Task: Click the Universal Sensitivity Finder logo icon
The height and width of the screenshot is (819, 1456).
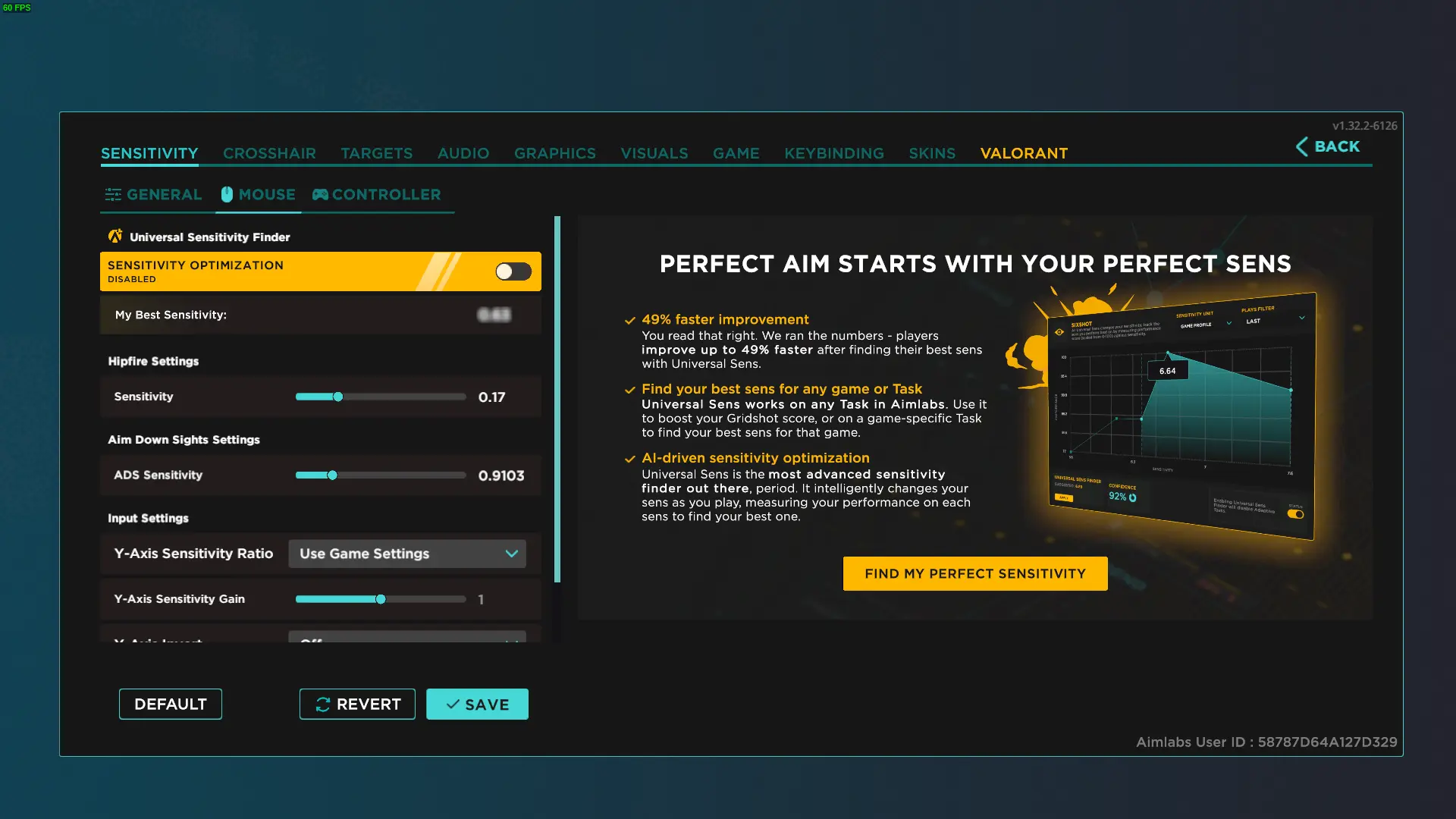Action: (x=115, y=237)
